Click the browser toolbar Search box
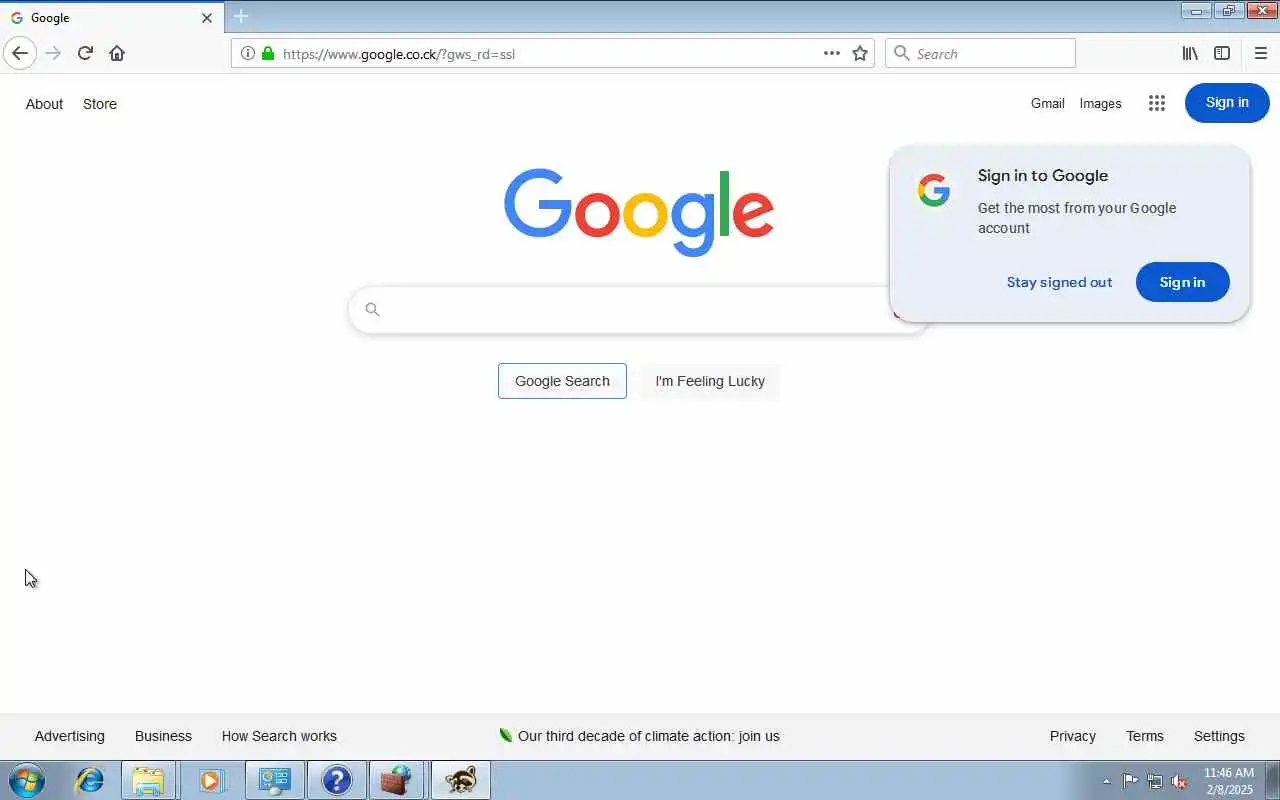1280x800 pixels. coord(980,54)
